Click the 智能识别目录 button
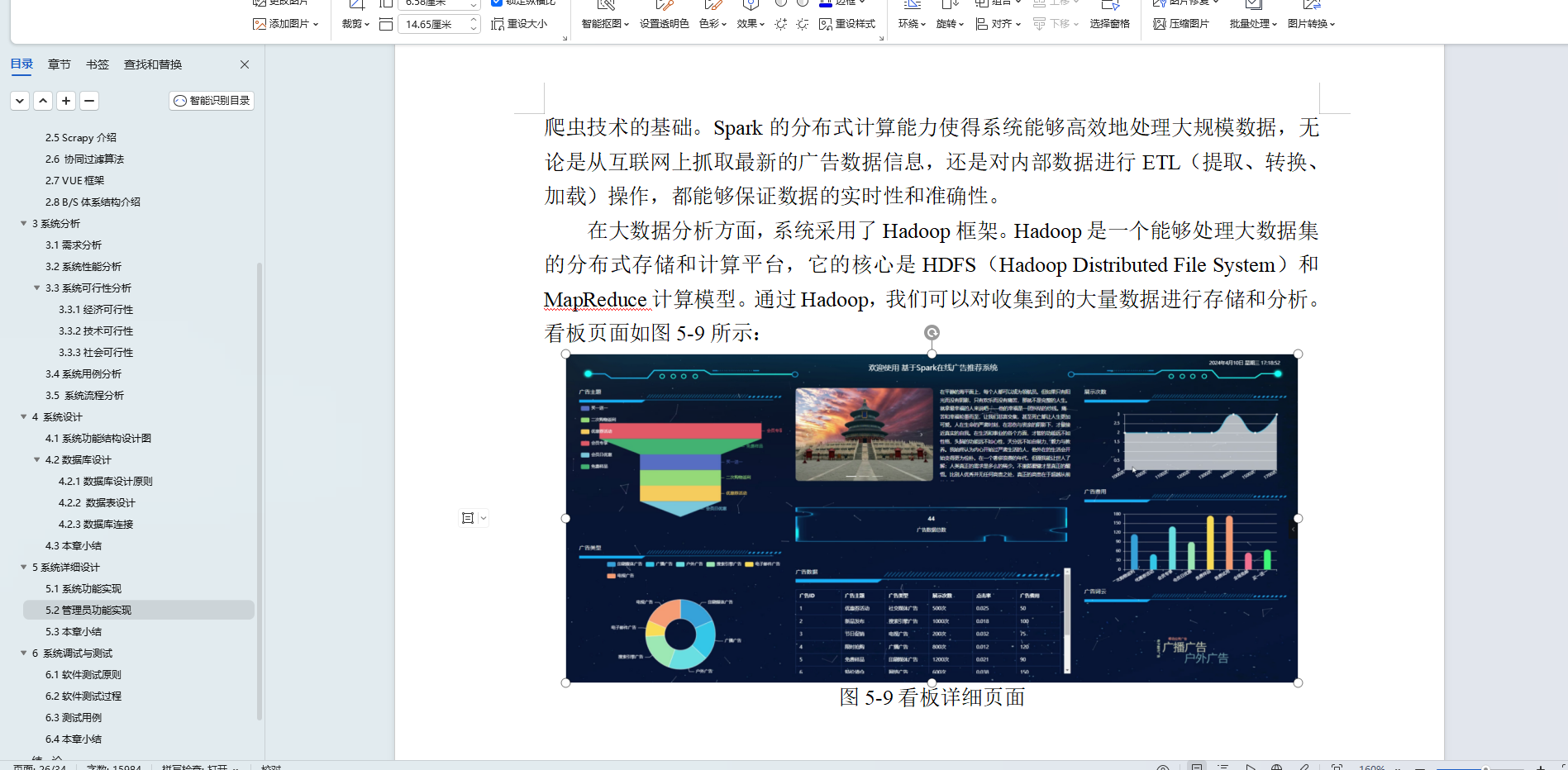The width and height of the screenshot is (1568, 770). [211, 100]
